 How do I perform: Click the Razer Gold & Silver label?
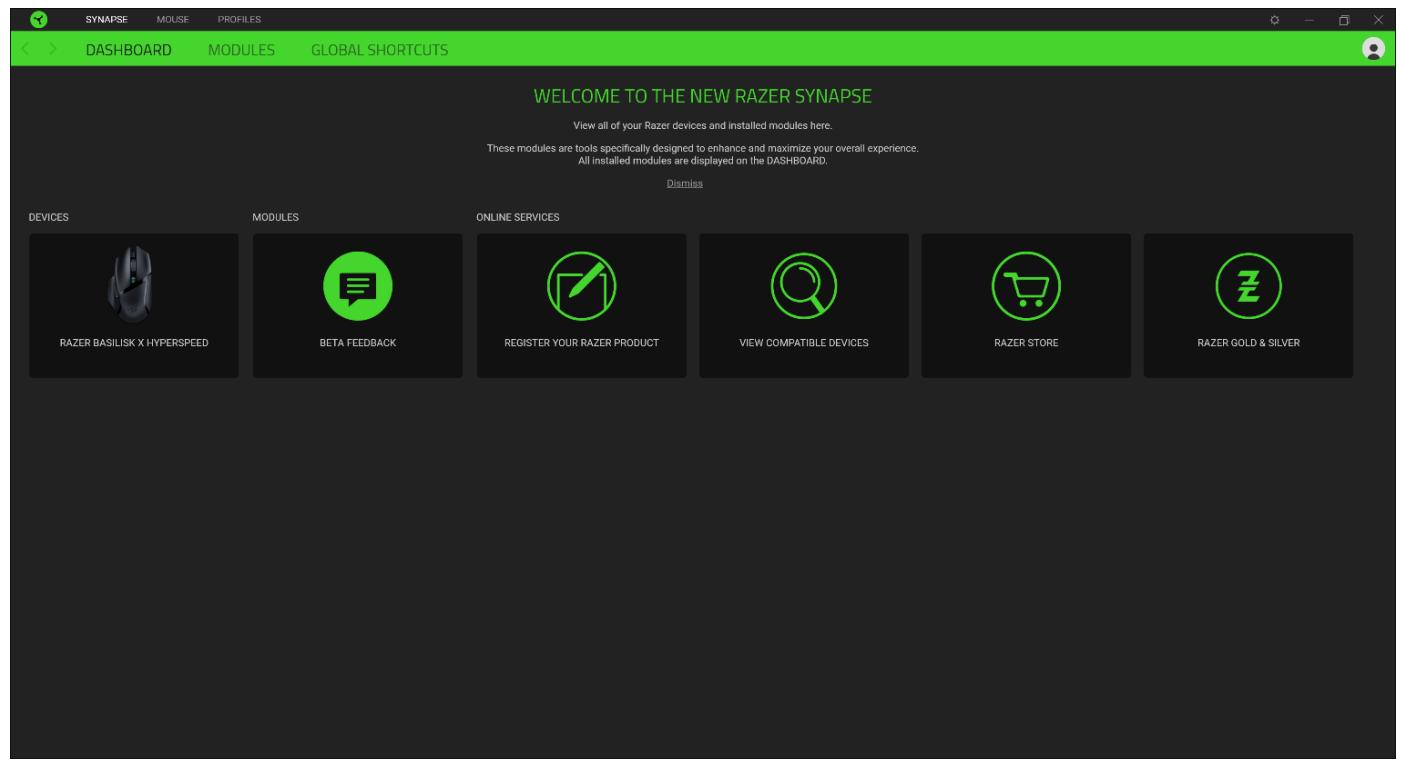pyautogui.click(x=1248, y=343)
